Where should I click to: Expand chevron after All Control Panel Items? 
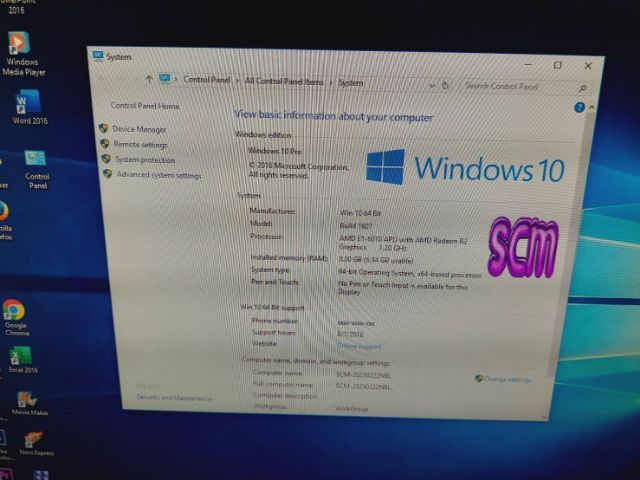[330, 83]
